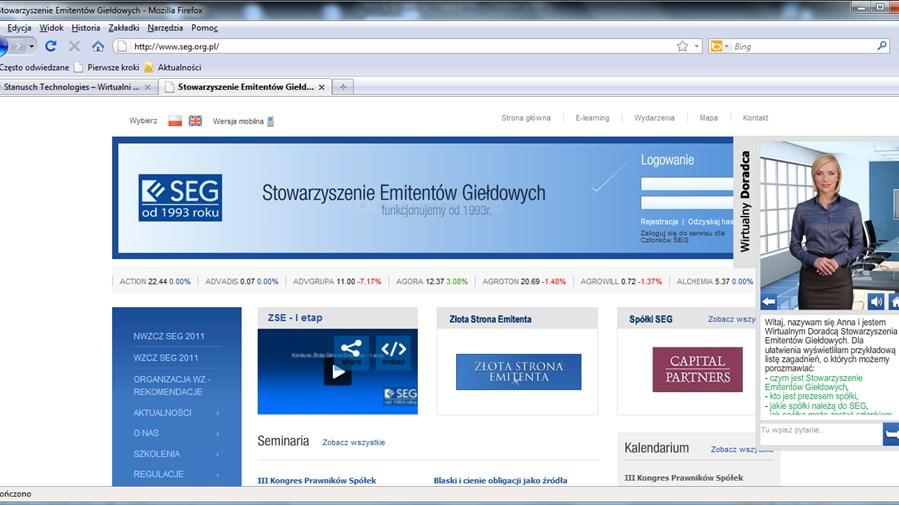
Task: Click the video share icon
Action: point(351,351)
